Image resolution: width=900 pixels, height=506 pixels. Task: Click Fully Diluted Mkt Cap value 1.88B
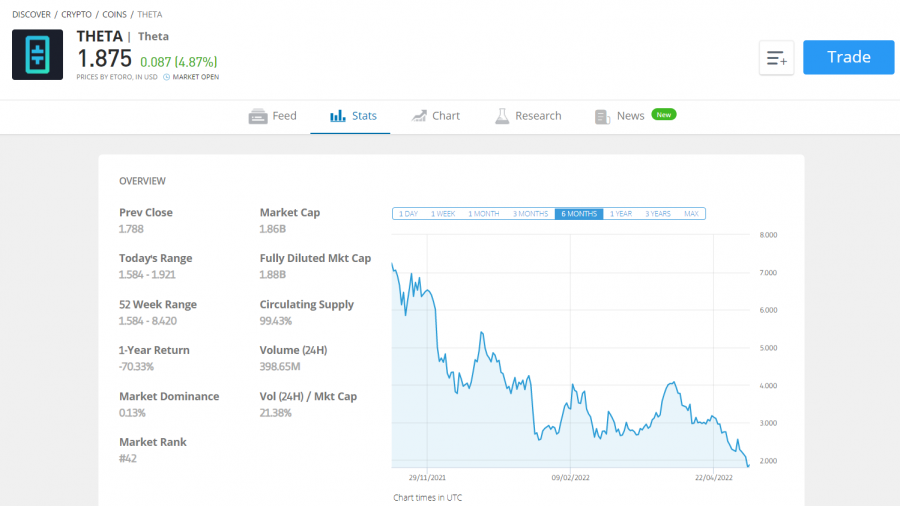coord(272,275)
